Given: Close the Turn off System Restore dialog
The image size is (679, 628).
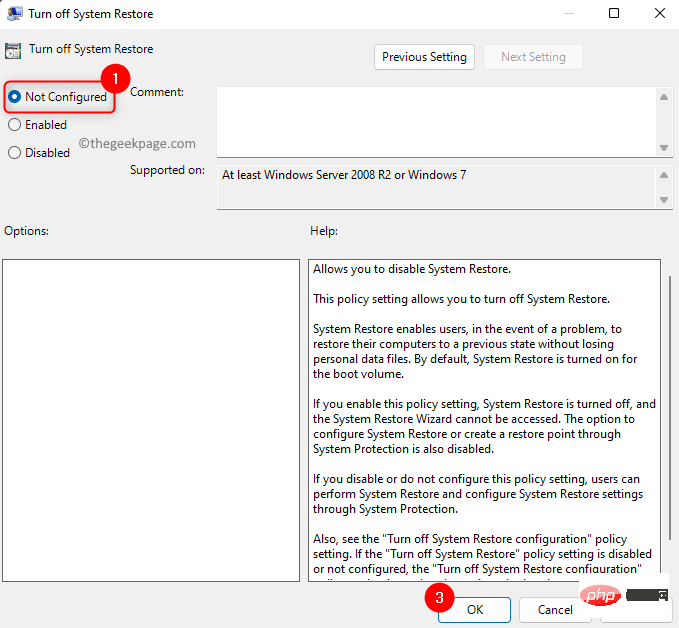Looking at the screenshot, I should (x=660, y=13).
